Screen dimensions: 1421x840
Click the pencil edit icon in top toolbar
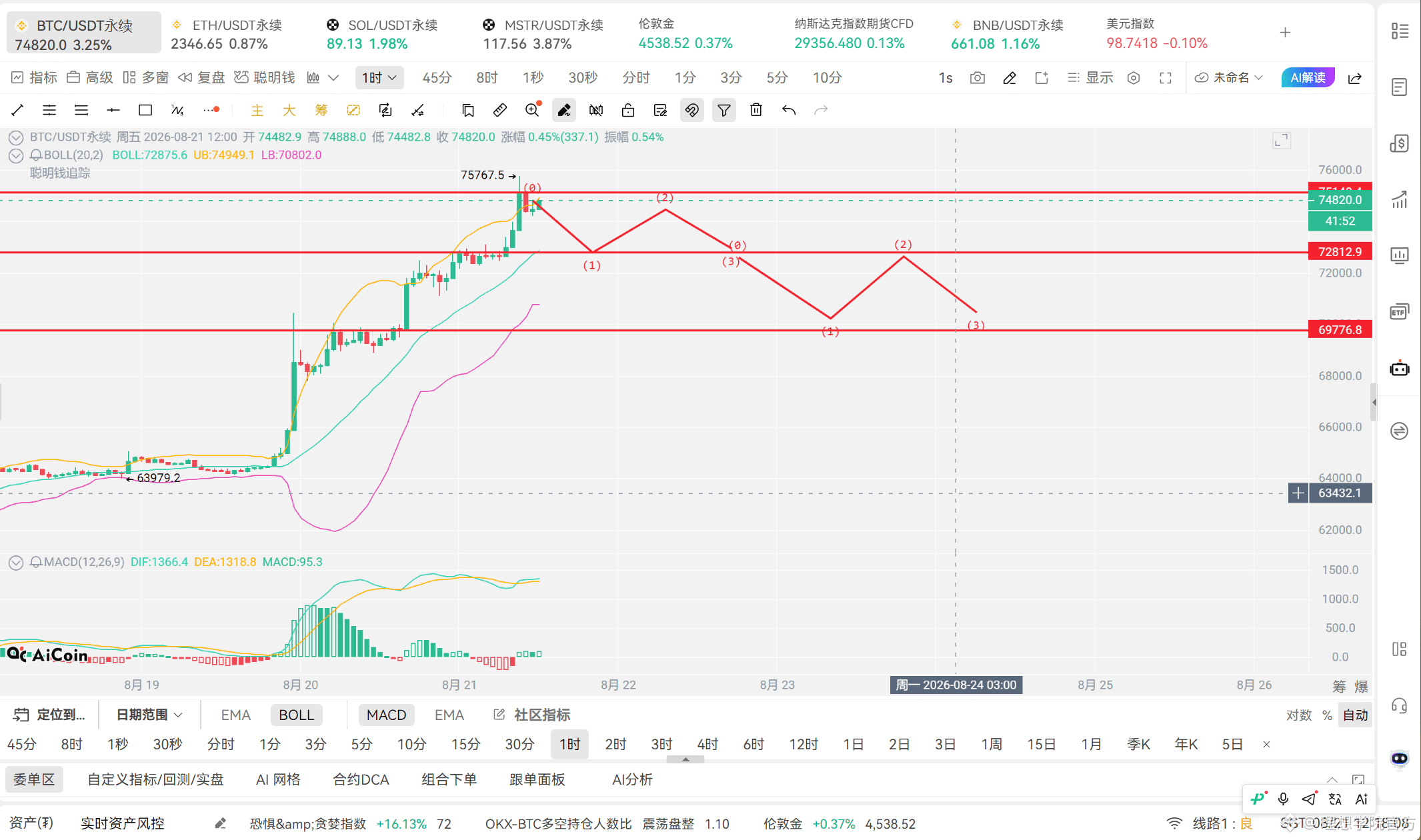(x=1010, y=78)
